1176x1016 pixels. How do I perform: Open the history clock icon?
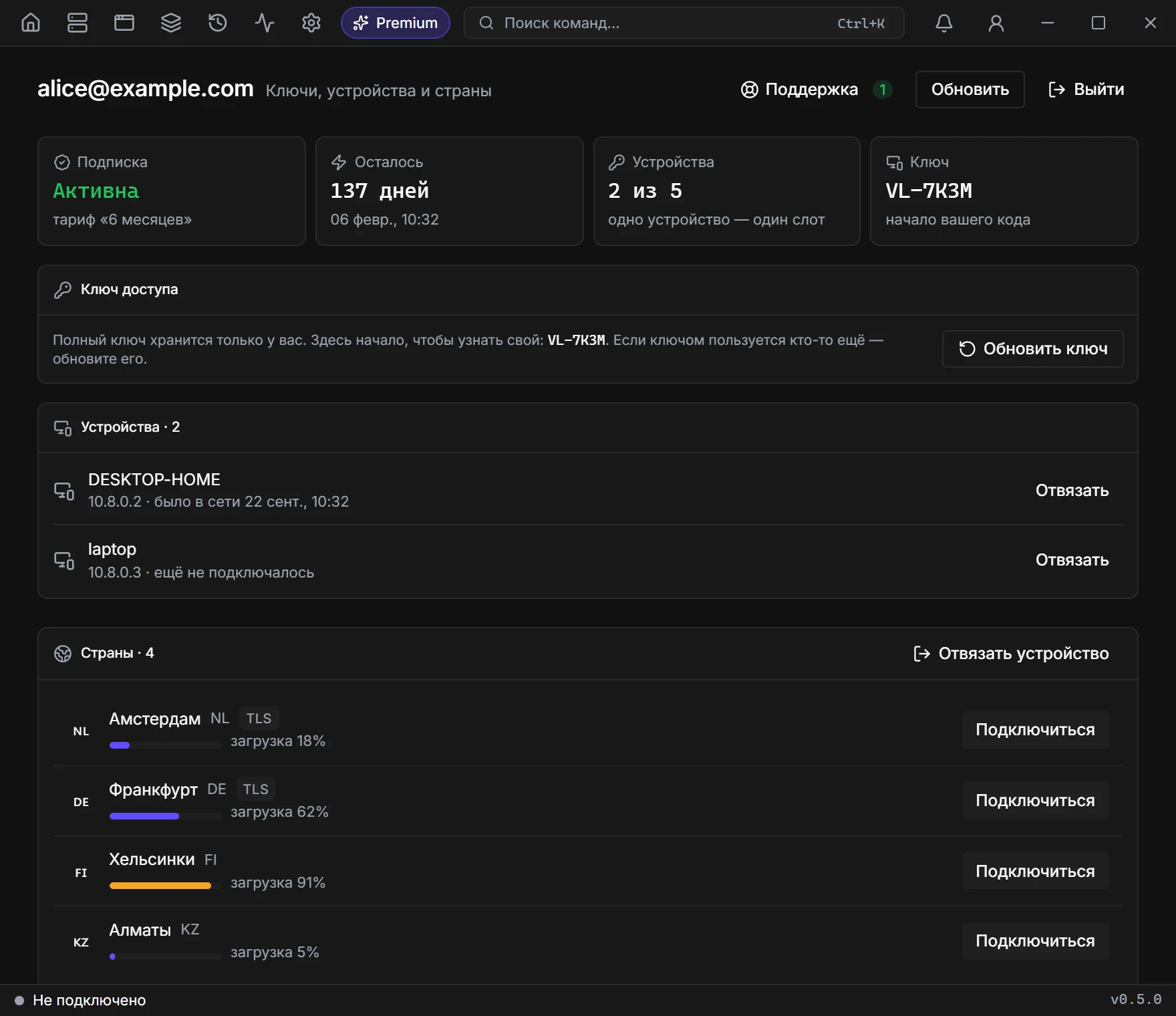click(218, 23)
